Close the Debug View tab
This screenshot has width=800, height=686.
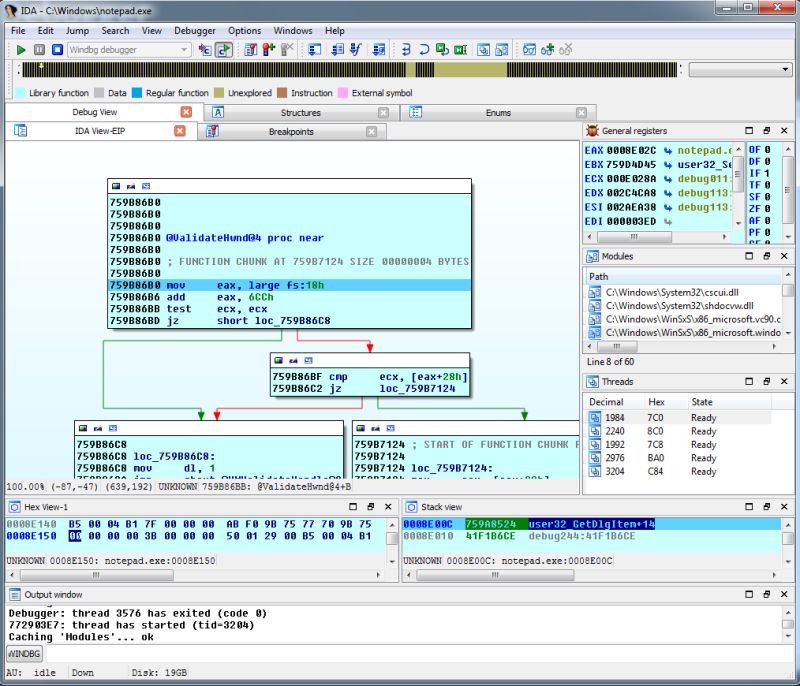[x=186, y=112]
